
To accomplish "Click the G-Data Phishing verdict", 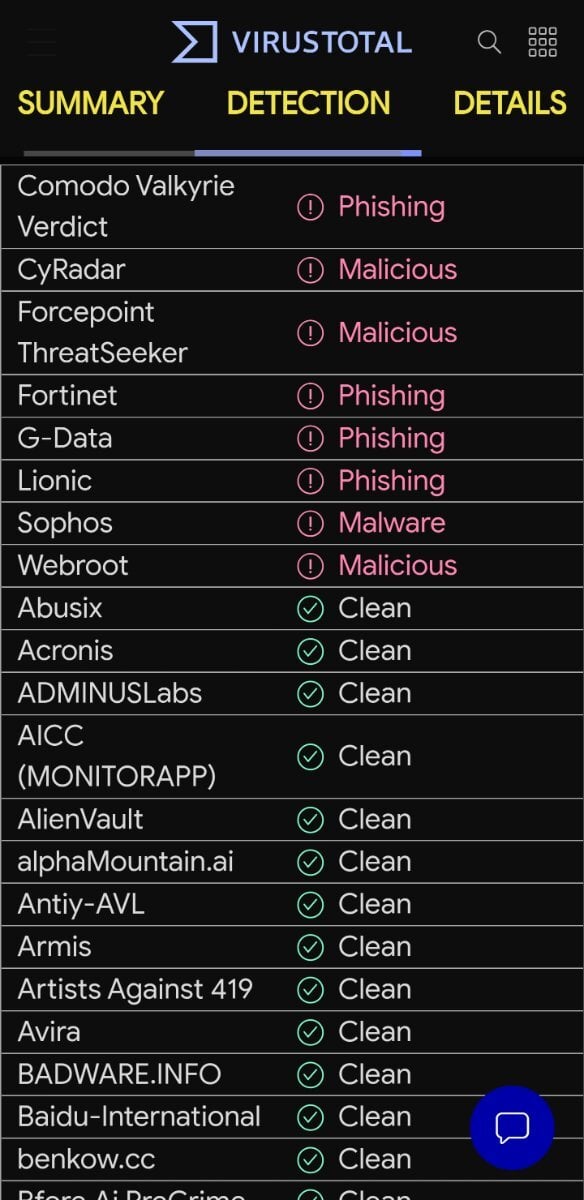I will [x=391, y=438].
